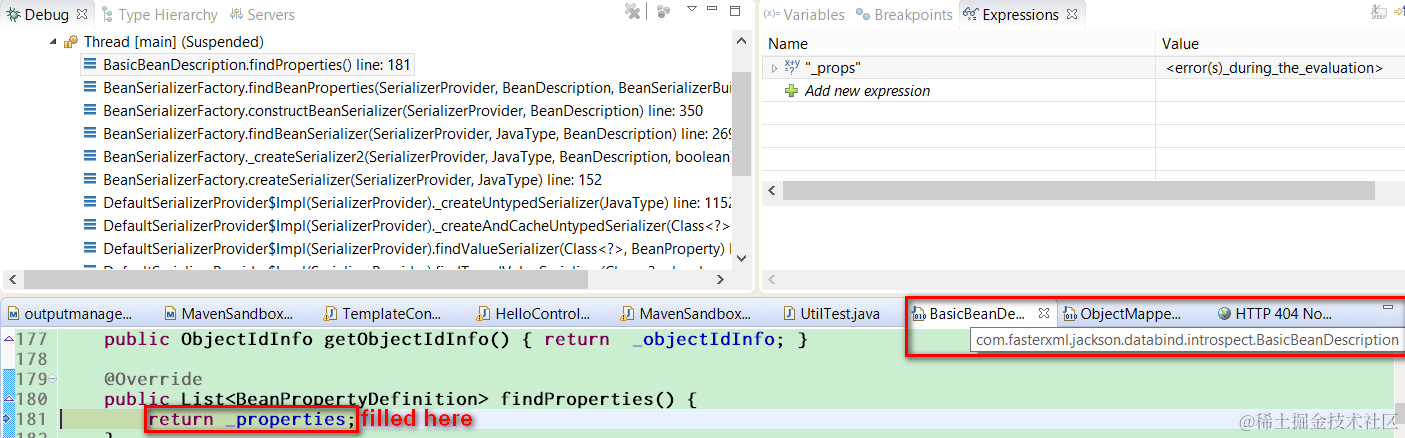The height and width of the screenshot is (438, 1405).
Task: Open the second MavenSandbox... editor tab
Action: point(687,314)
